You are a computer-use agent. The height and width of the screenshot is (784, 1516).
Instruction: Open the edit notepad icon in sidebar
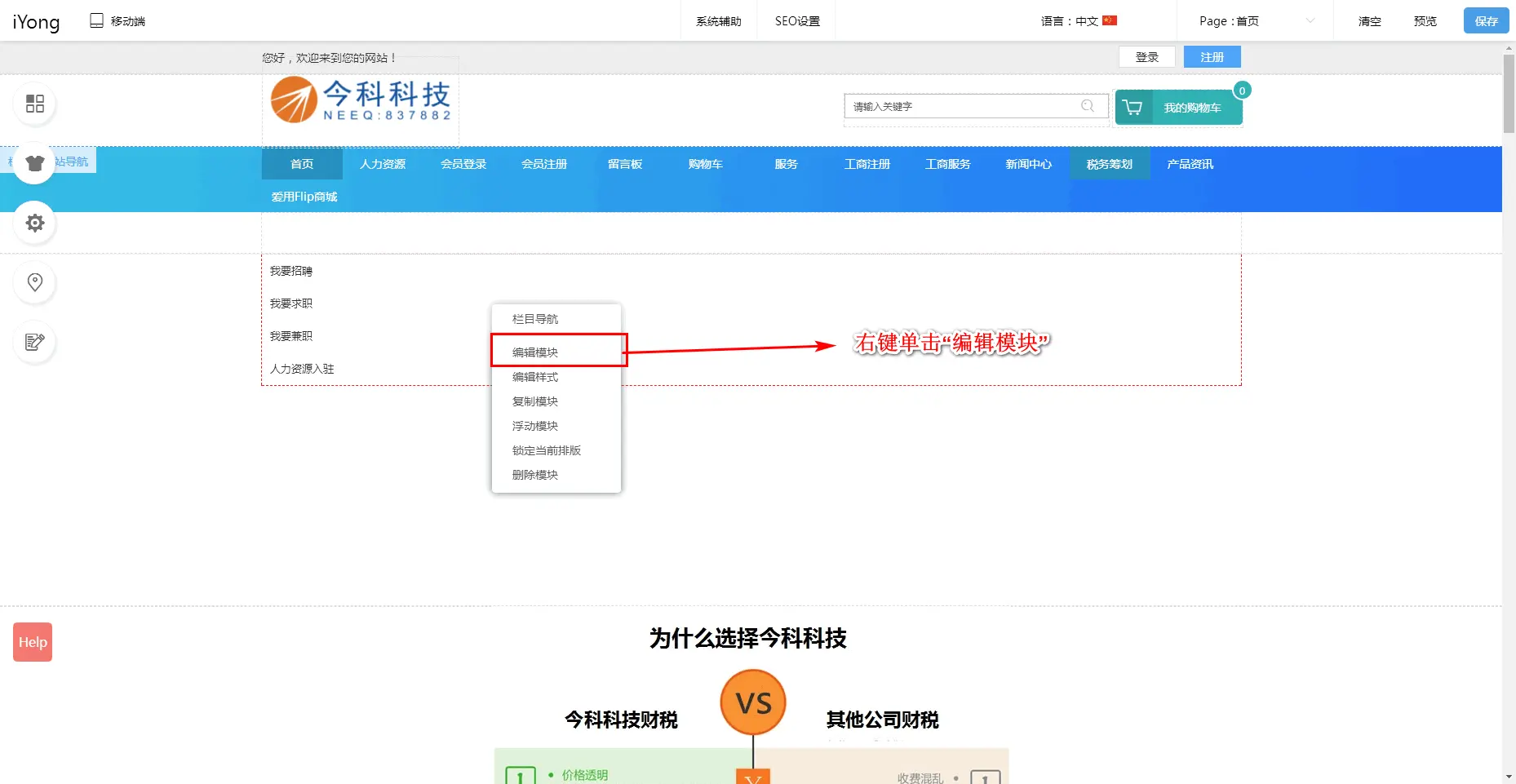coord(35,342)
